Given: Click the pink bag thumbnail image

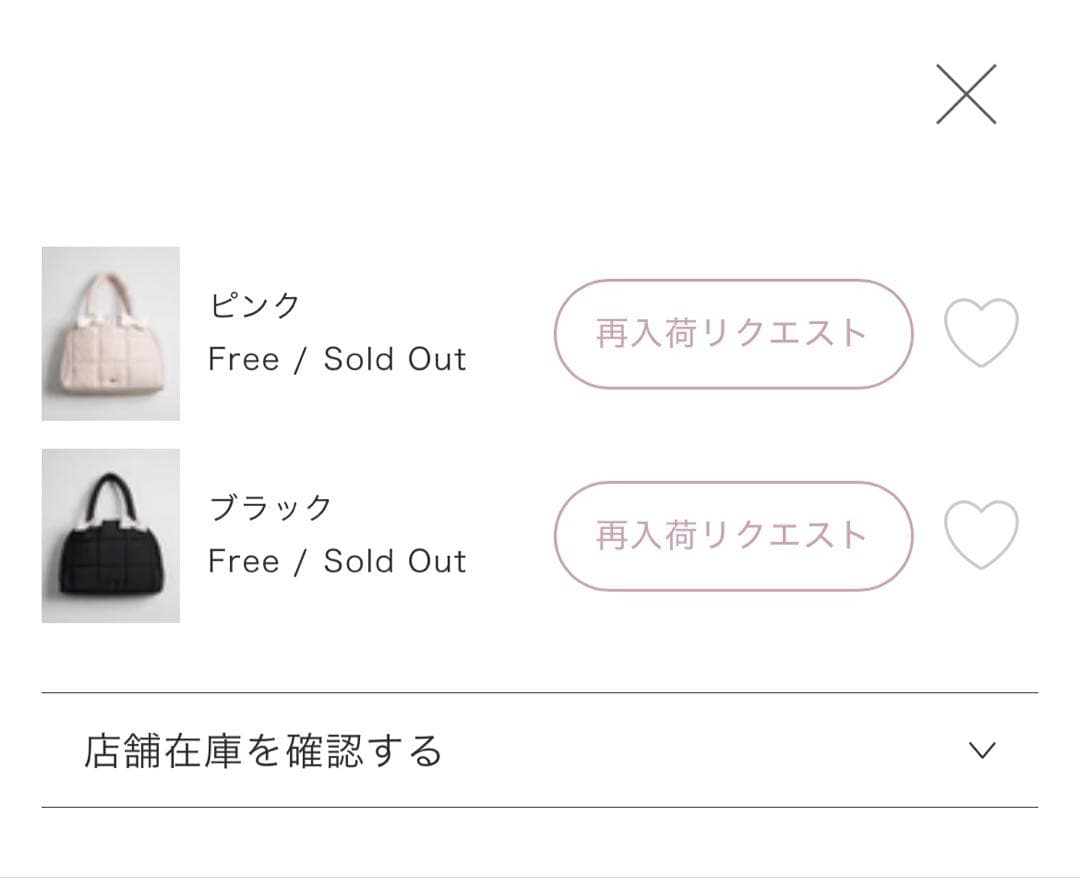Looking at the screenshot, I should pyautogui.click(x=110, y=334).
